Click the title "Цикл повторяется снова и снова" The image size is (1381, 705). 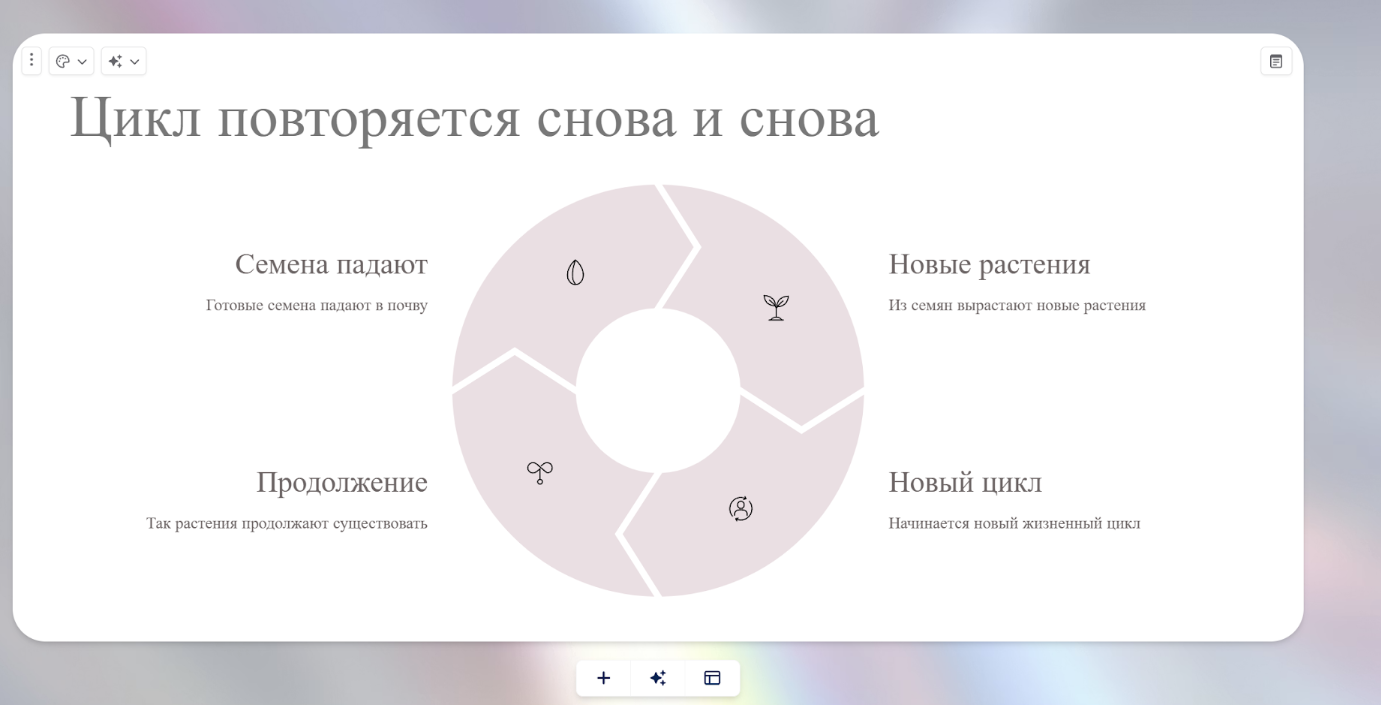[x=474, y=118]
